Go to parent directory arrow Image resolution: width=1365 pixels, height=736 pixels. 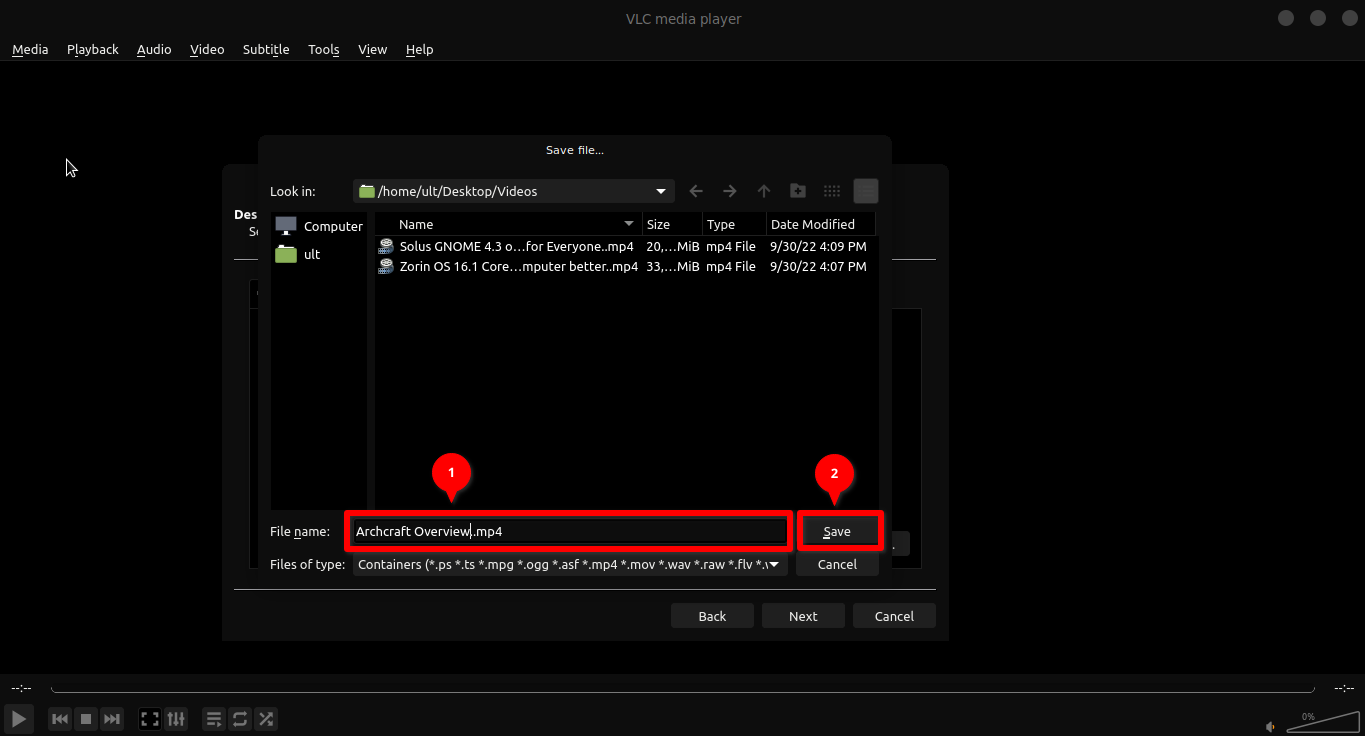764,191
